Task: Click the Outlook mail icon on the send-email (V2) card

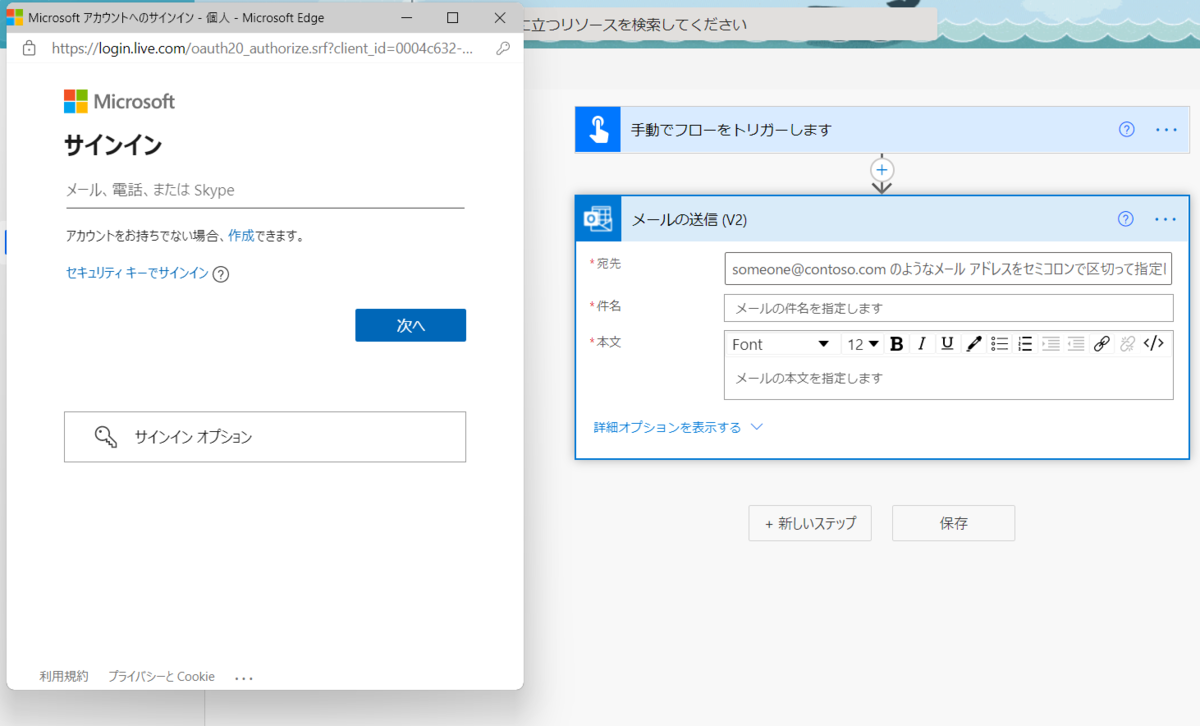Action: [598, 219]
